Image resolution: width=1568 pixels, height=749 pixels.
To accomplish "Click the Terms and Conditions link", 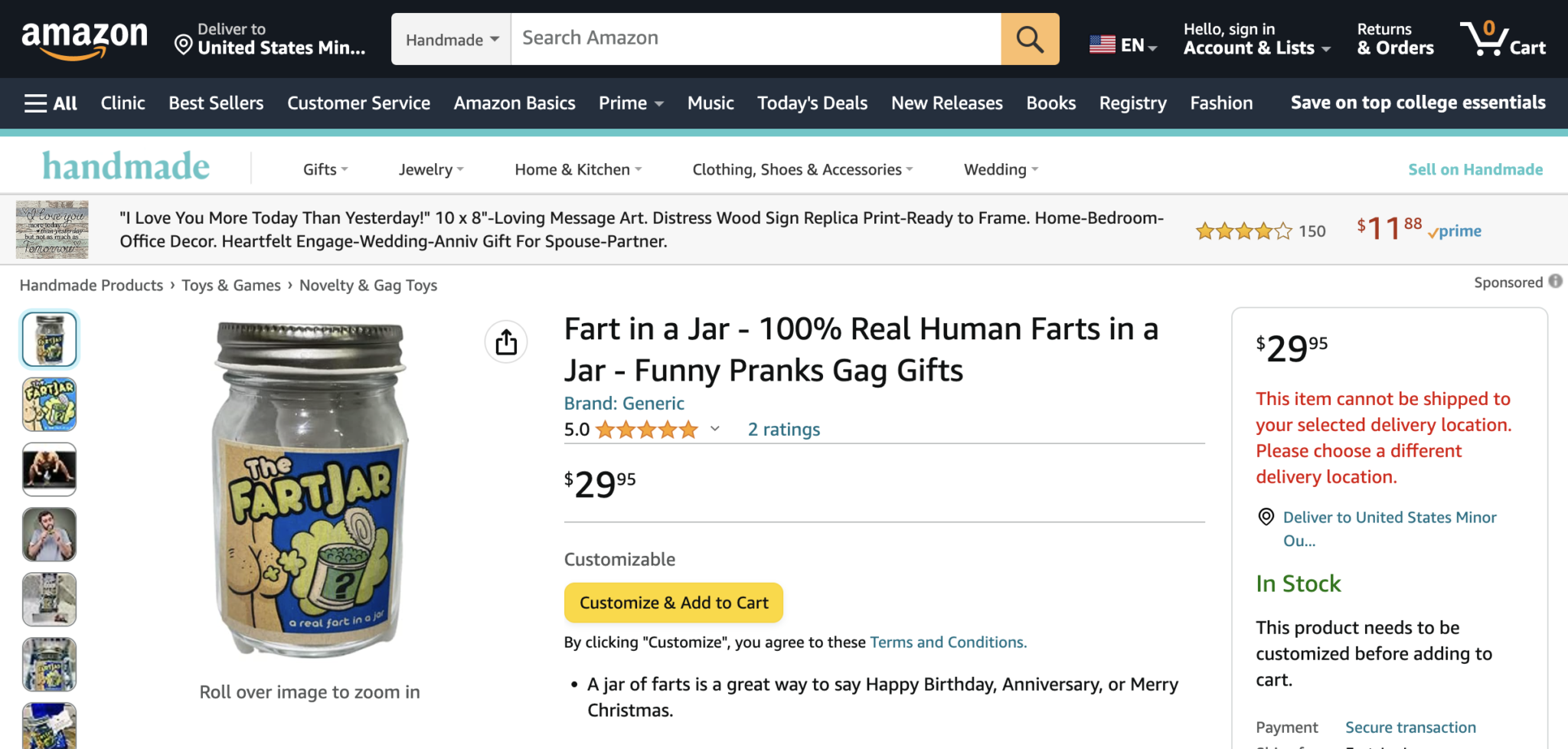I will [946, 642].
